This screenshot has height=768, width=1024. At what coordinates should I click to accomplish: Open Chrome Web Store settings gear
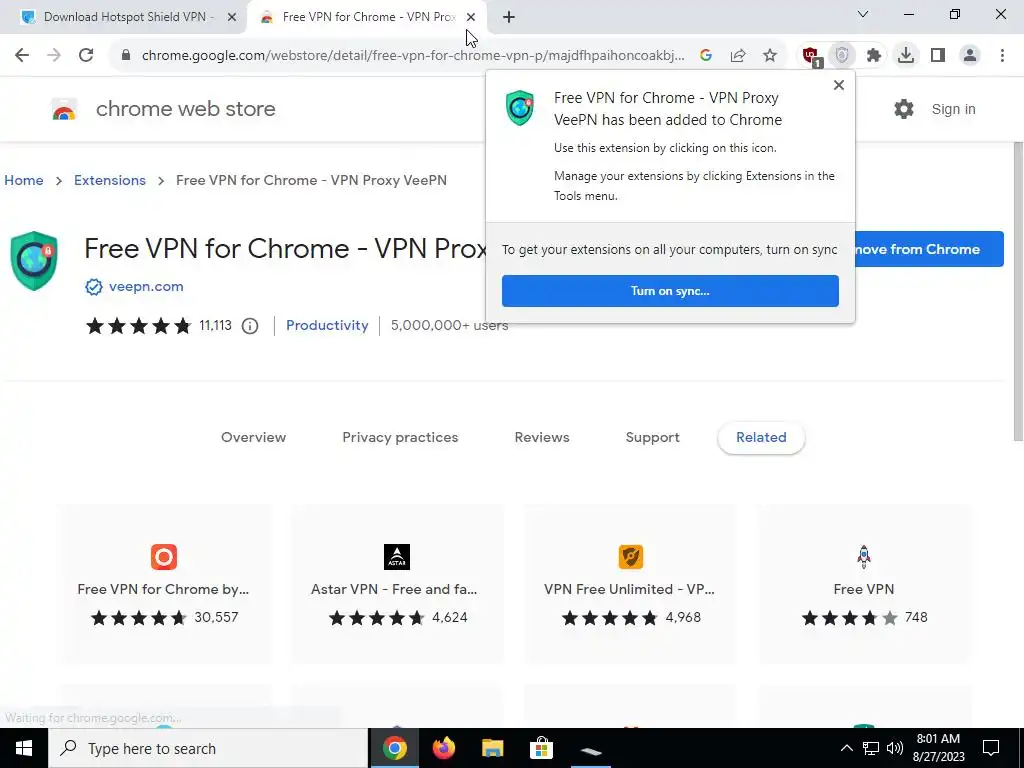click(904, 109)
